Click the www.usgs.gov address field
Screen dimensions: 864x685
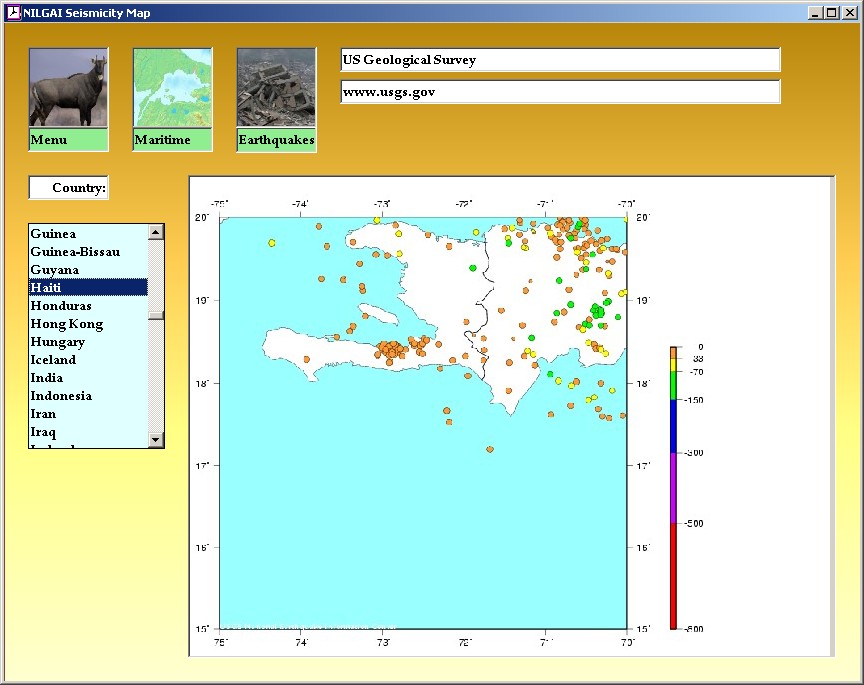(x=560, y=92)
